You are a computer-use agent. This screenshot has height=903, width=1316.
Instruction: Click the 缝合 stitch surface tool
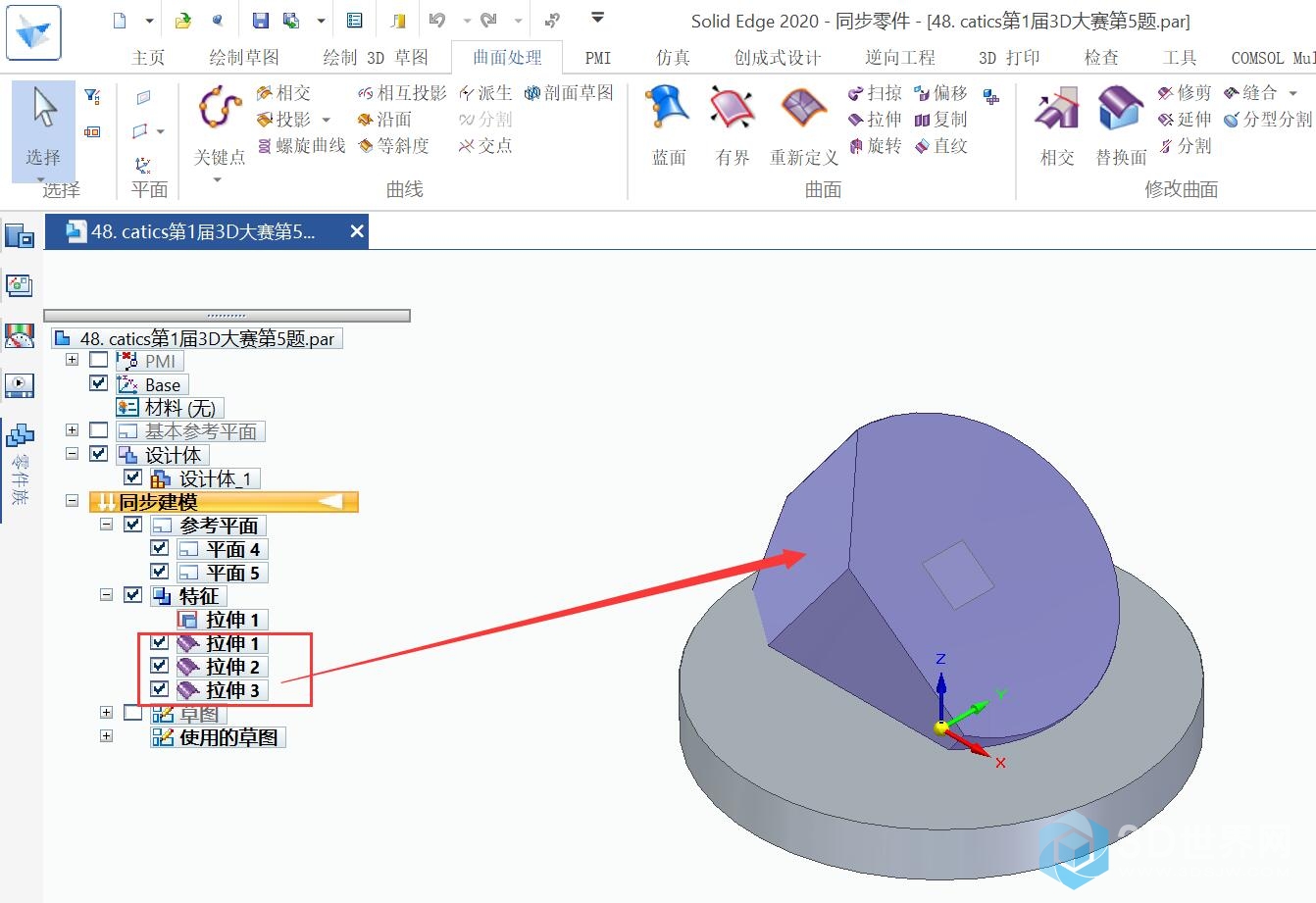pos(1250,93)
